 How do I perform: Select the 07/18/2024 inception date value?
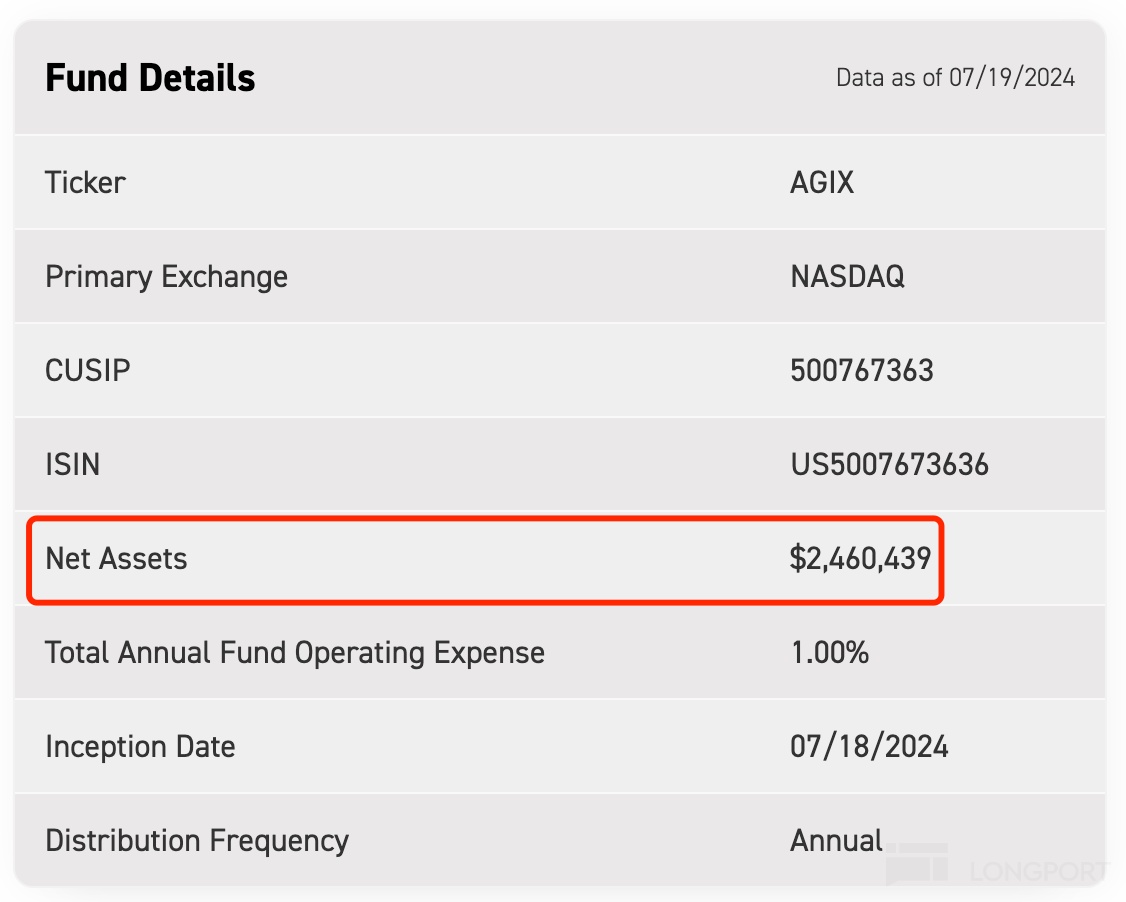(869, 747)
